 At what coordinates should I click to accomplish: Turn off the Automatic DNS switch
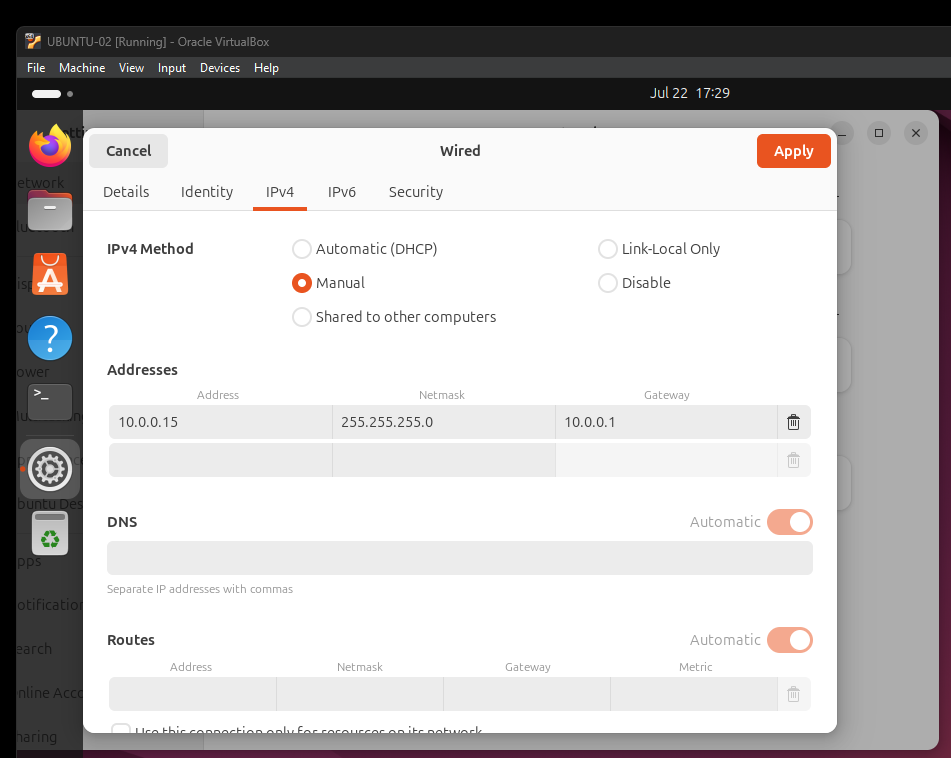[789, 522]
